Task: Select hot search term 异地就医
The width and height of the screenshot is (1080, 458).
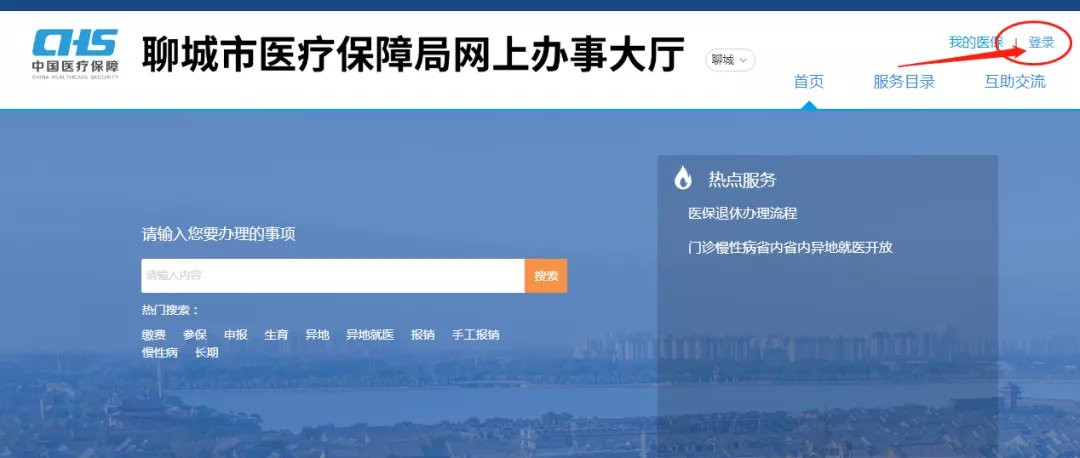Action: click(x=370, y=335)
